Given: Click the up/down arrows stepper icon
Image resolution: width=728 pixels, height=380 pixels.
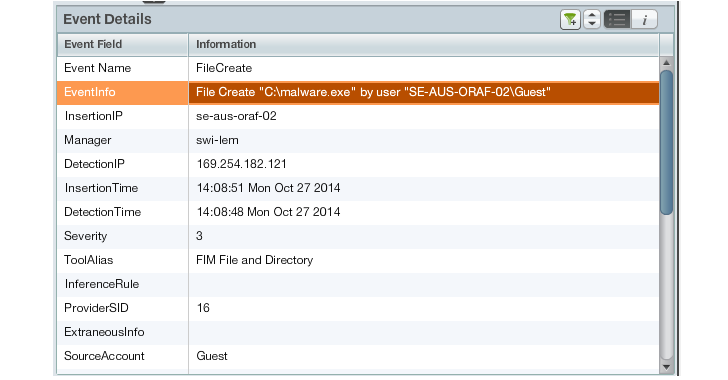Looking at the screenshot, I should [592, 20].
